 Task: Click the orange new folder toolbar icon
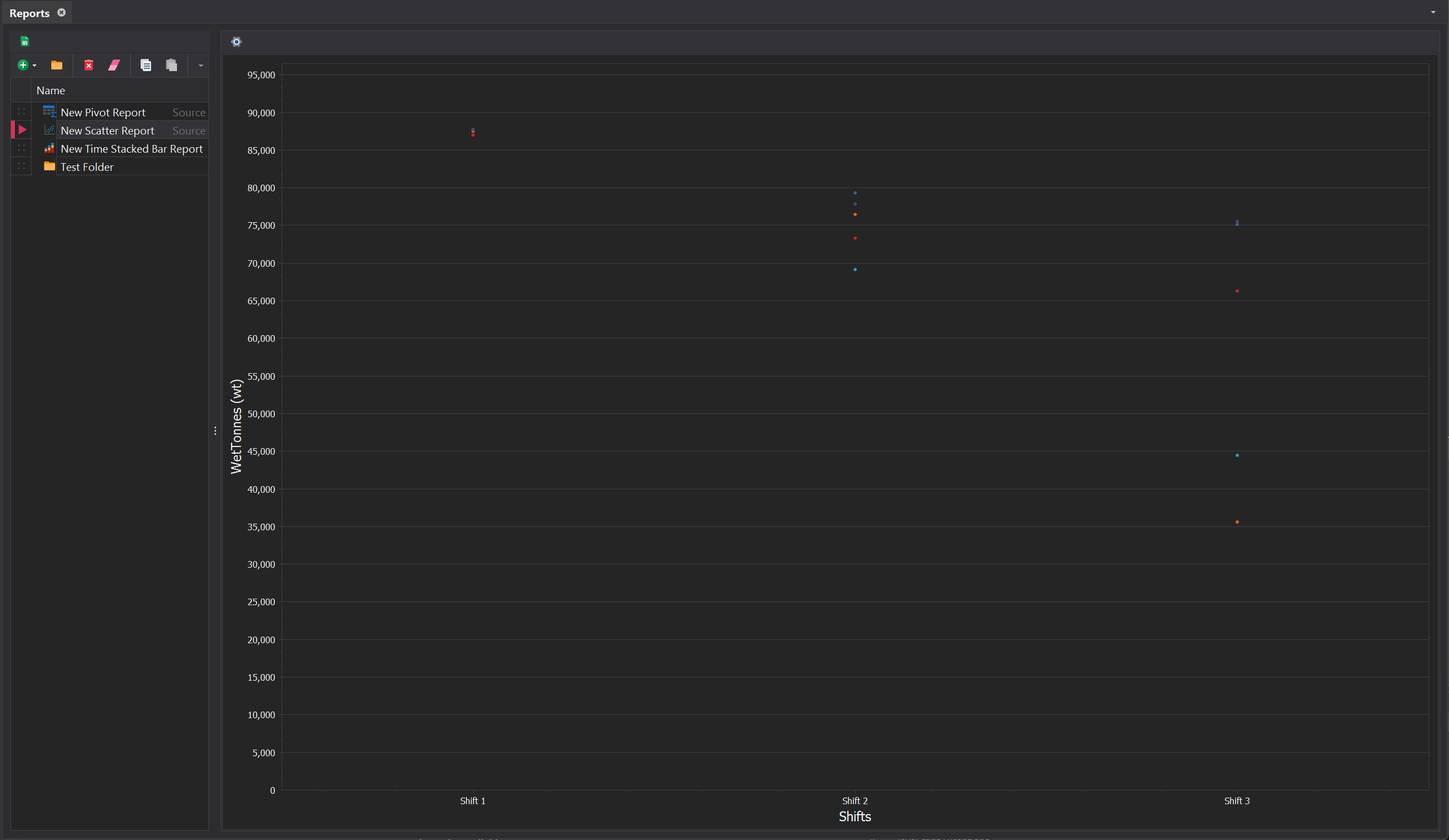click(x=56, y=65)
